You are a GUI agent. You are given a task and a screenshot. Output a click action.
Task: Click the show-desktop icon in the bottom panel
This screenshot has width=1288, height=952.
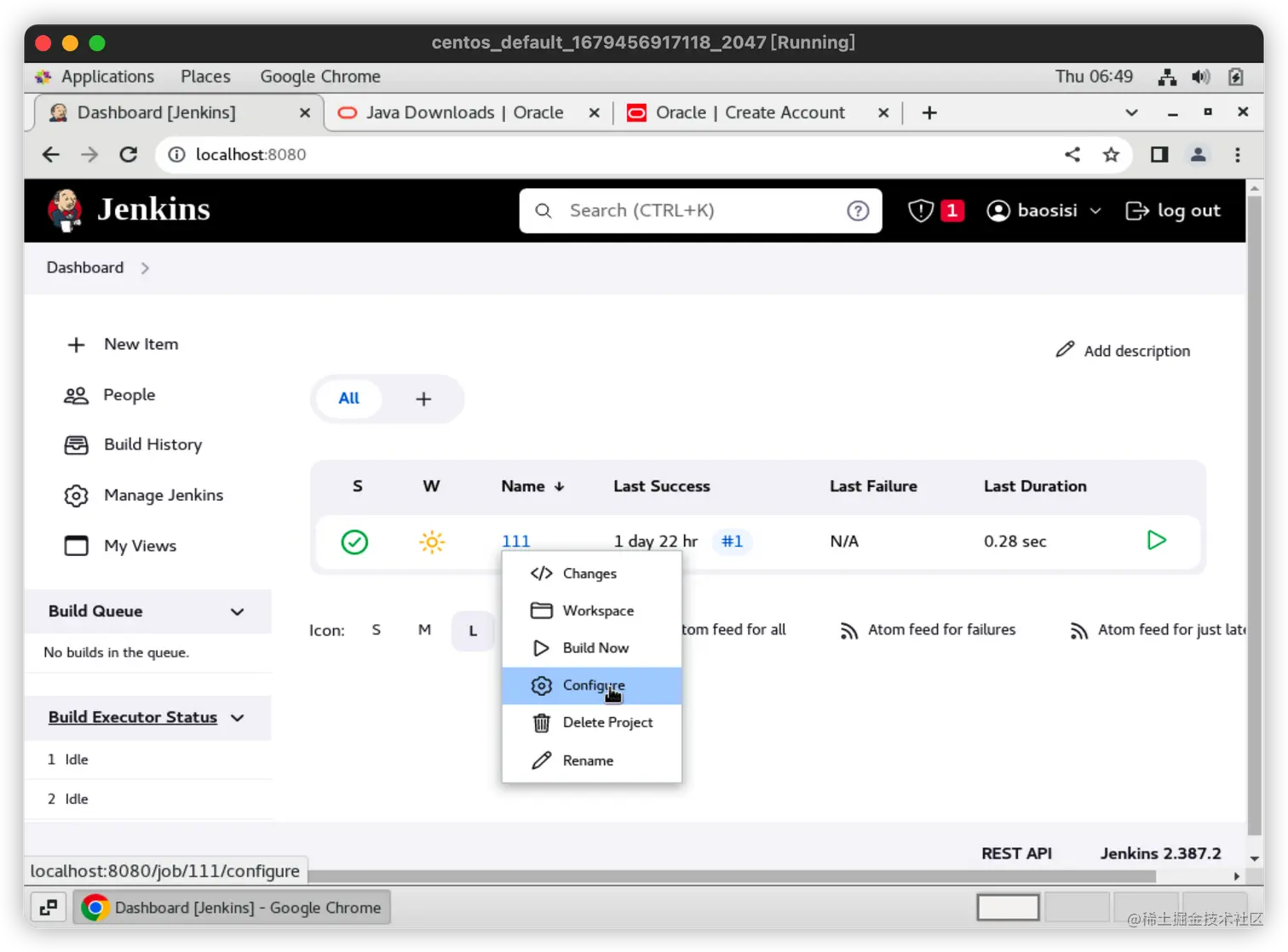point(49,908)
